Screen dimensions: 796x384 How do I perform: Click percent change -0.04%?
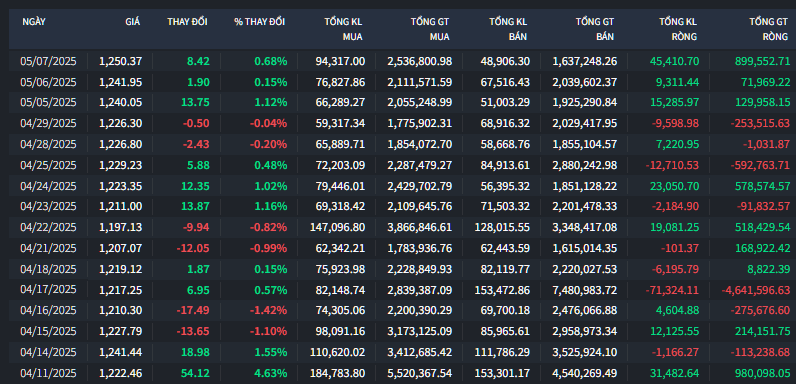[x=268, y=123]
